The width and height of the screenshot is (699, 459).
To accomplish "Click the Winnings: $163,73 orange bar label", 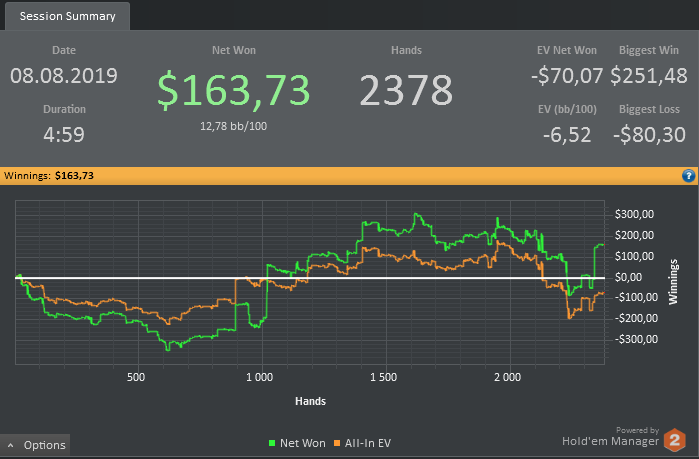I will pos(49,176).
